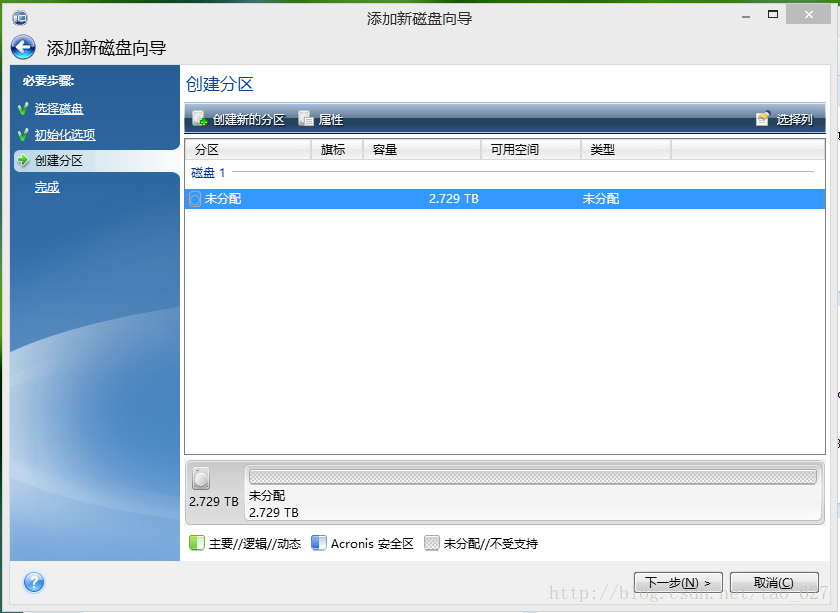Image resolution: width=840 pixels, height=613 pixels.
Task: Click the Acronis app icon in title bar
Action: [20, 18]
